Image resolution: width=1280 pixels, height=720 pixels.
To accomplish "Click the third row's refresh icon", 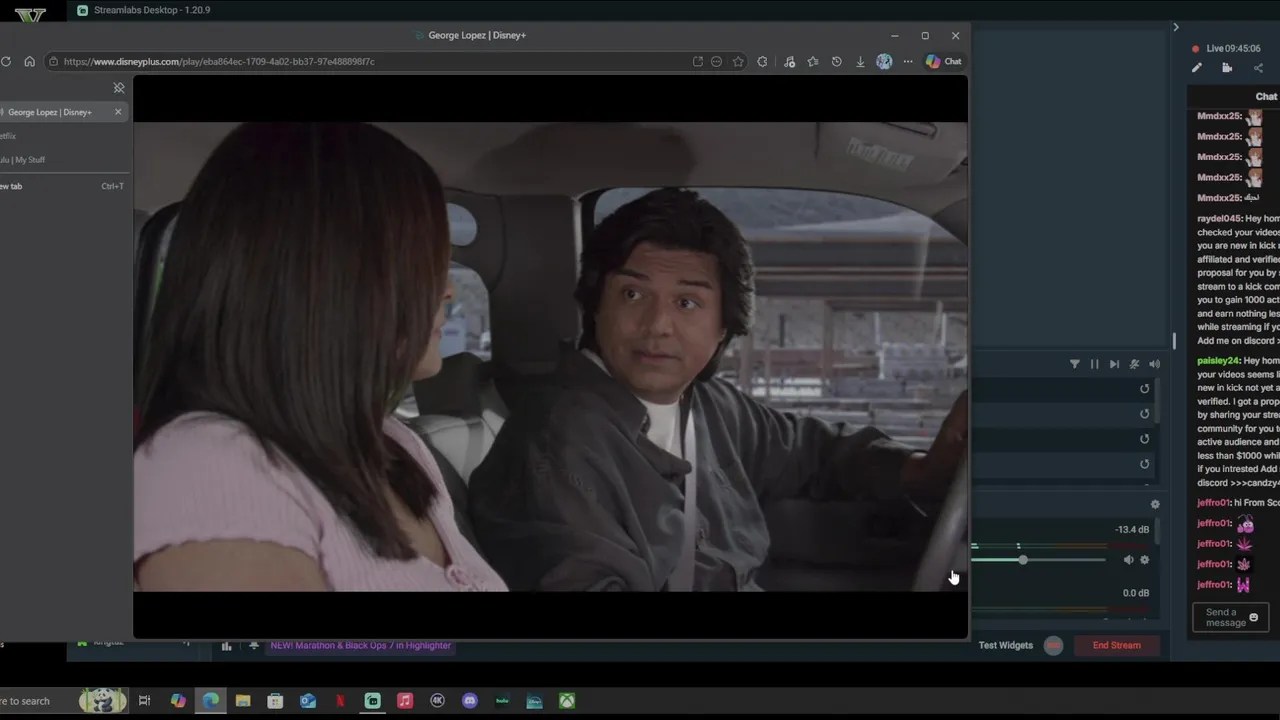I will pos(1145,439).
